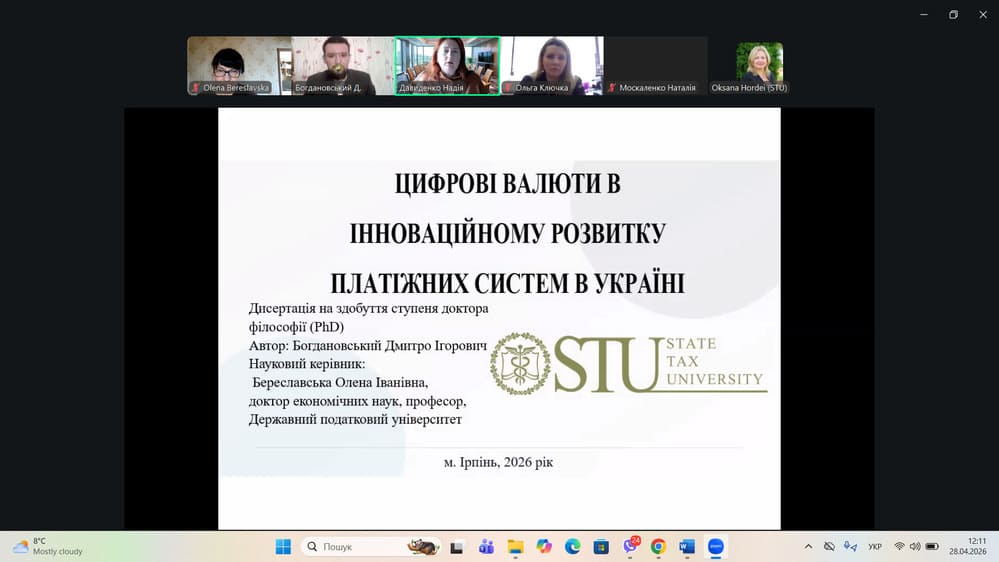Open the Copilot app icon
Screen dimensions: 999x562
543,547
